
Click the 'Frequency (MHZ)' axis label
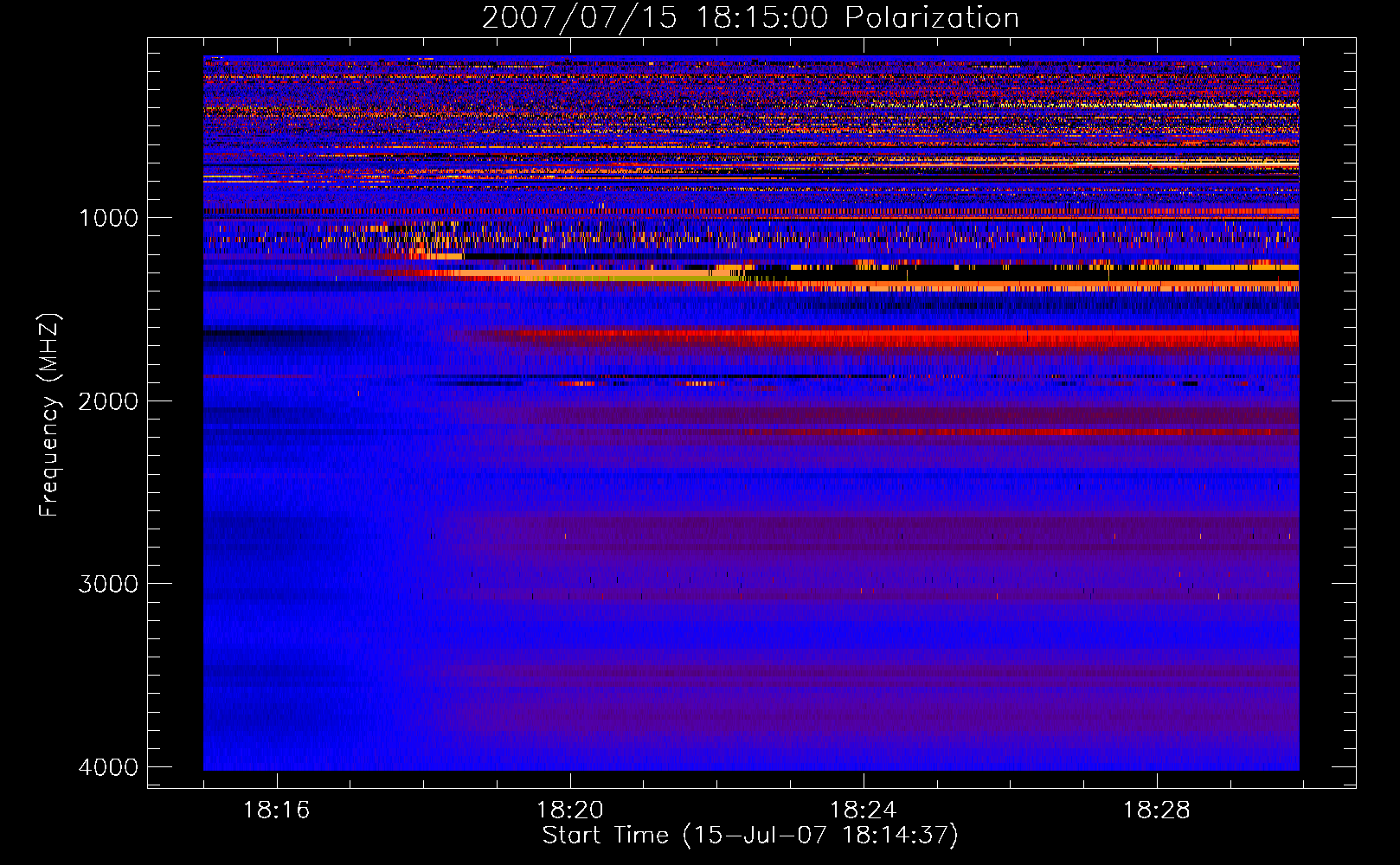(x=50, y=416)
